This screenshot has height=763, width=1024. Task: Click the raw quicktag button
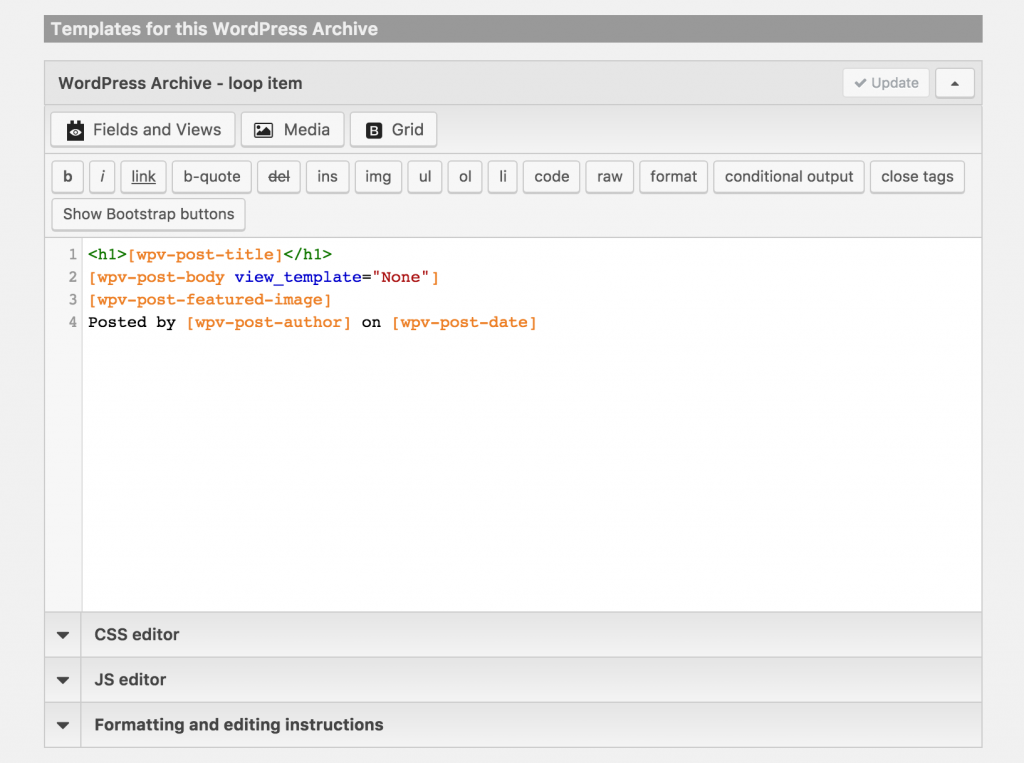tap(609, 176)
